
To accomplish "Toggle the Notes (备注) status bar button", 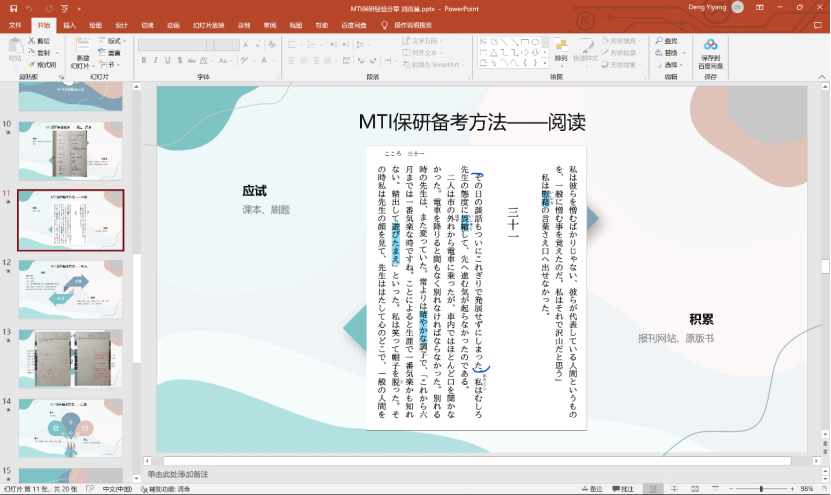I will [593, 489].
